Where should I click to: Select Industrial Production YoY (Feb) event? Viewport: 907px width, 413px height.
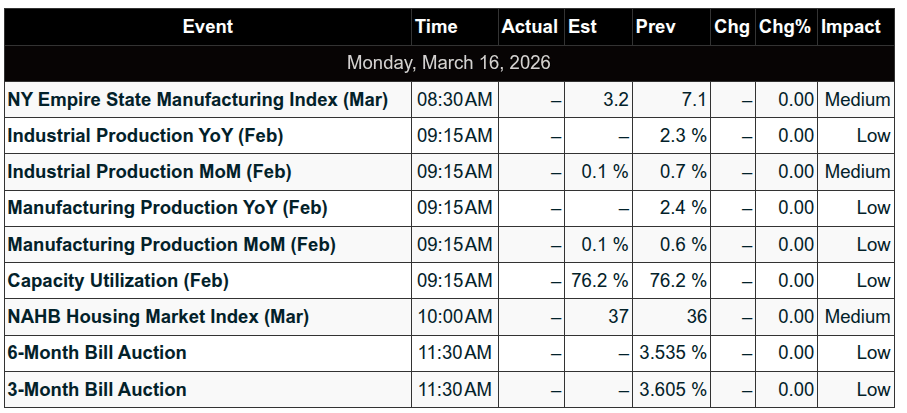click(x=146, y=135)
